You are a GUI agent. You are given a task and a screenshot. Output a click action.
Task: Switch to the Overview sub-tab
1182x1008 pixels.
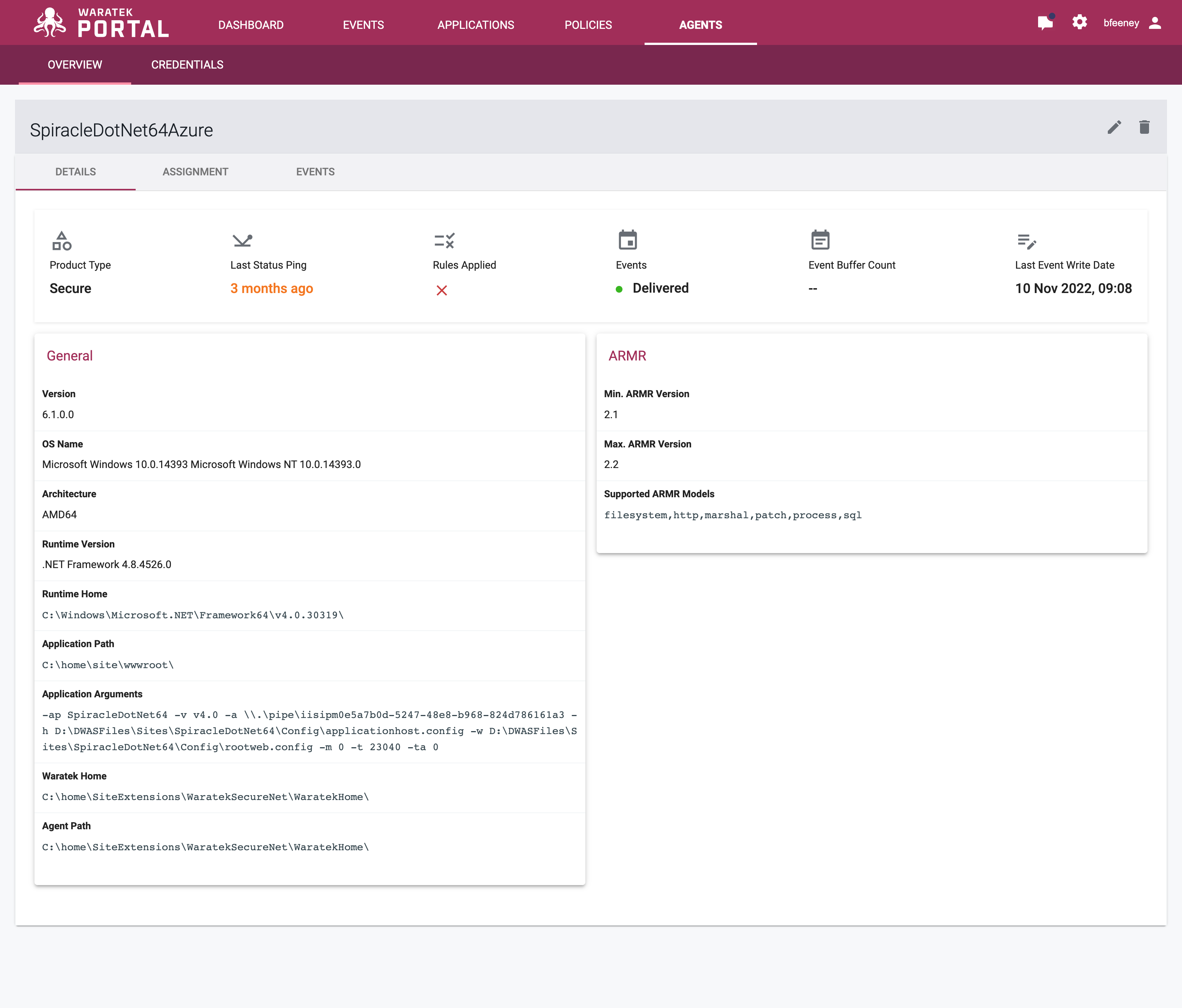click(75, 64)
